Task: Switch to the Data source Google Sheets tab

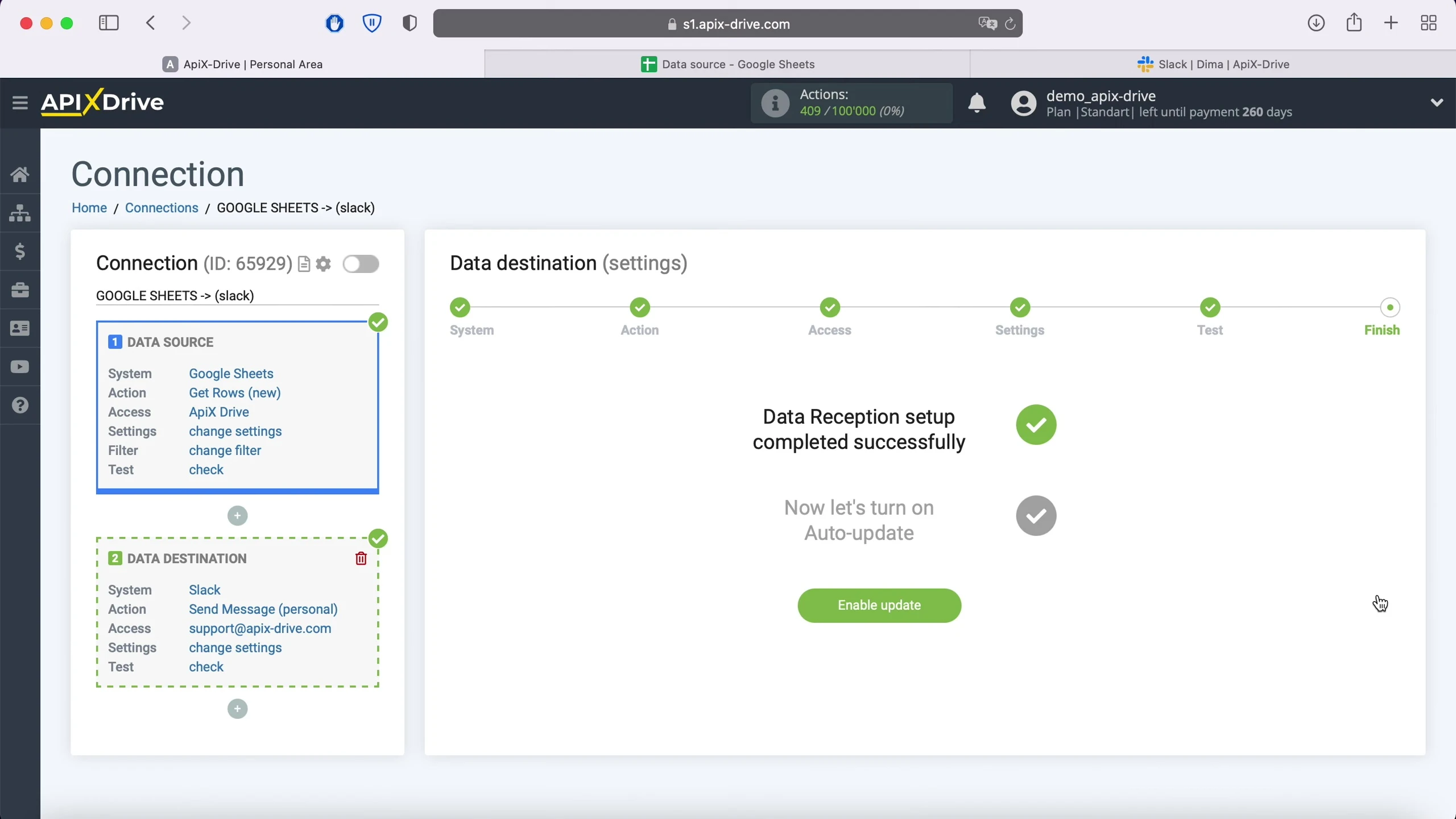Action: tap(728, 64)
